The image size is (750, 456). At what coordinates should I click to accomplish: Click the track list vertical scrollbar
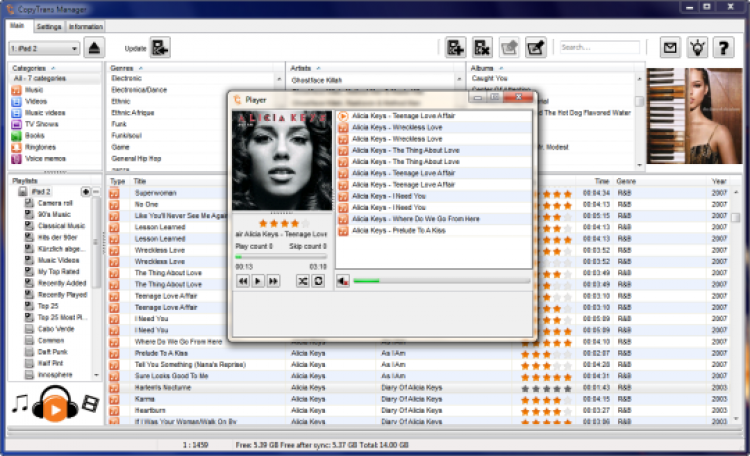click(x=736, y=306)
